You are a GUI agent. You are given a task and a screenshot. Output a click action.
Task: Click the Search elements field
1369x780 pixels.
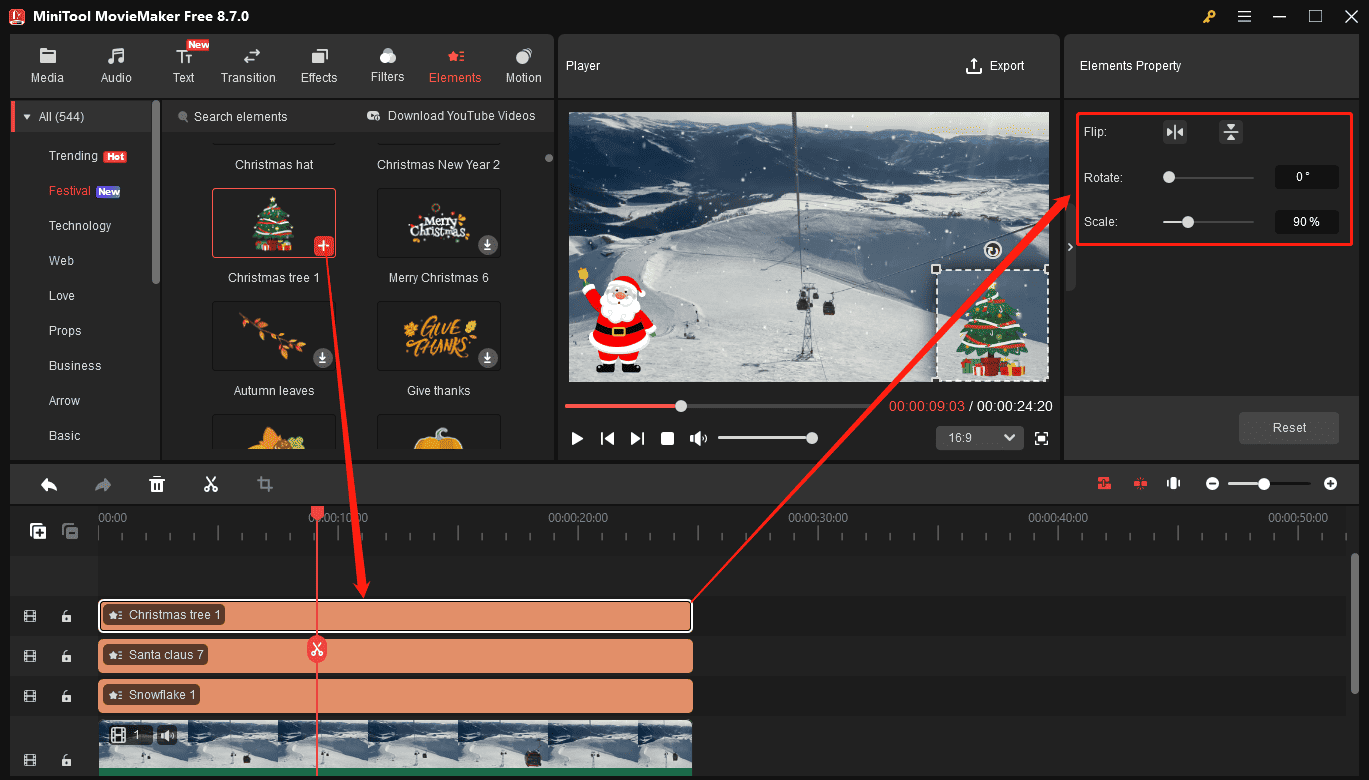(x=240, y=117)
